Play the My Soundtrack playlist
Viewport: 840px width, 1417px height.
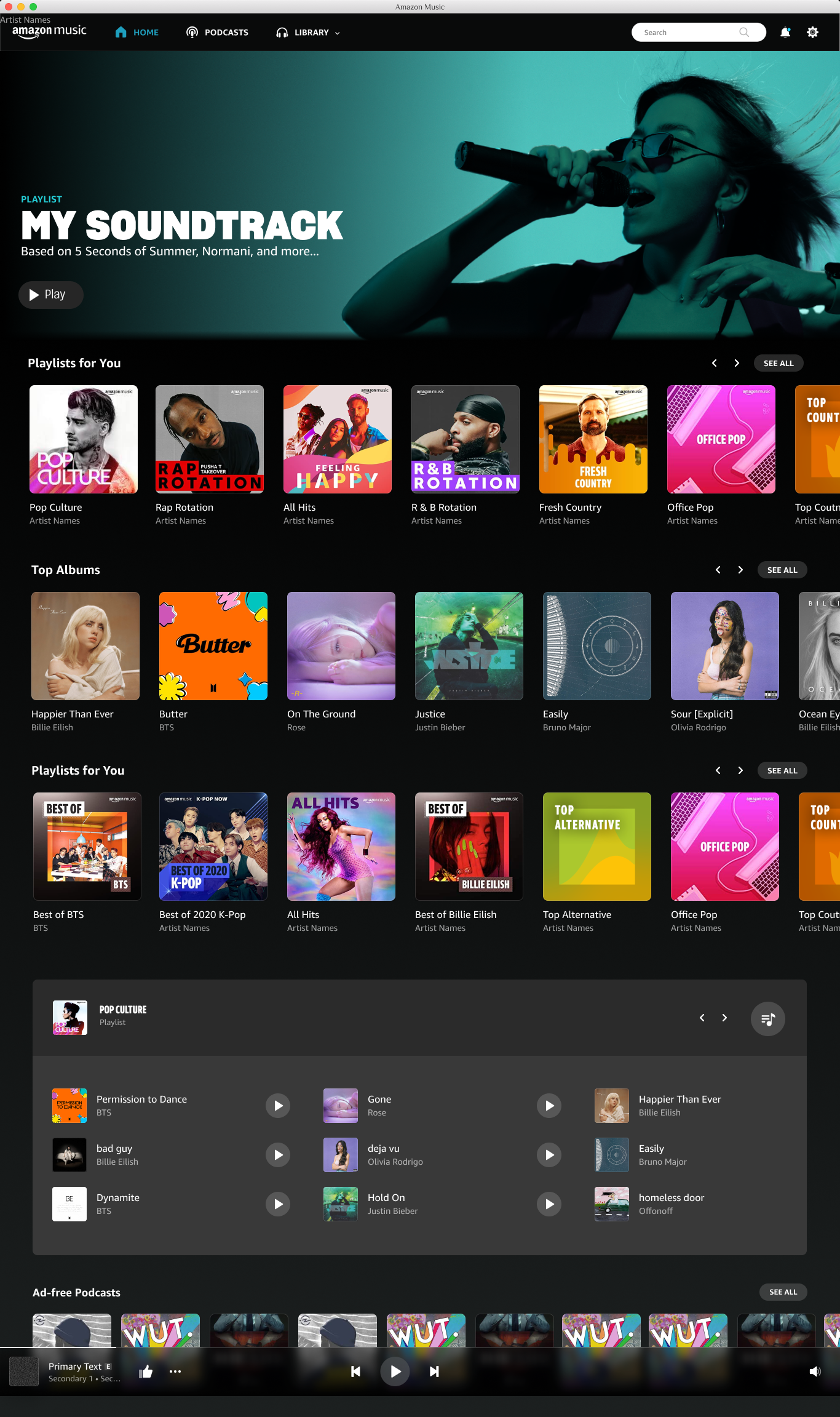[50, 295]
